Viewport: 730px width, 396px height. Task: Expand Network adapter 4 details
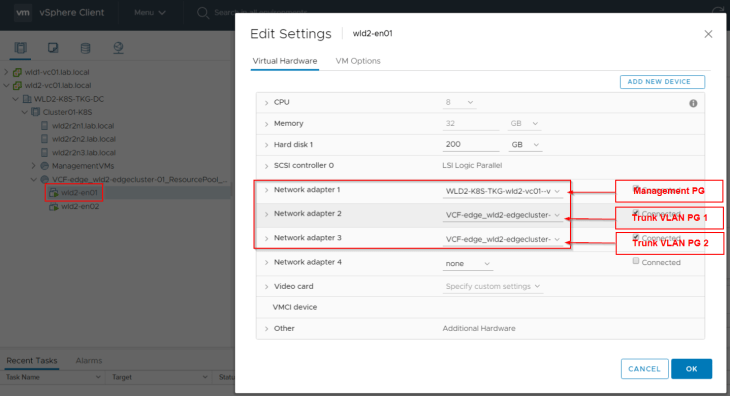click(266, 262)
